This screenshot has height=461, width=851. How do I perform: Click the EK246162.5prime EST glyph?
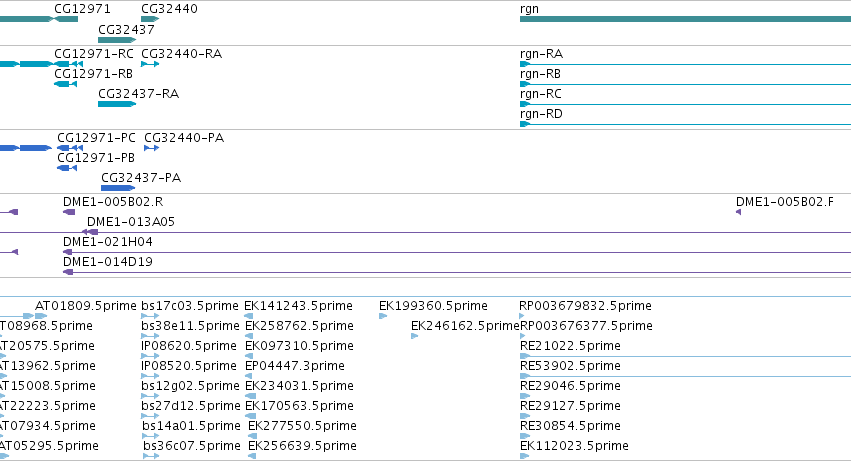tap(415, 336)
